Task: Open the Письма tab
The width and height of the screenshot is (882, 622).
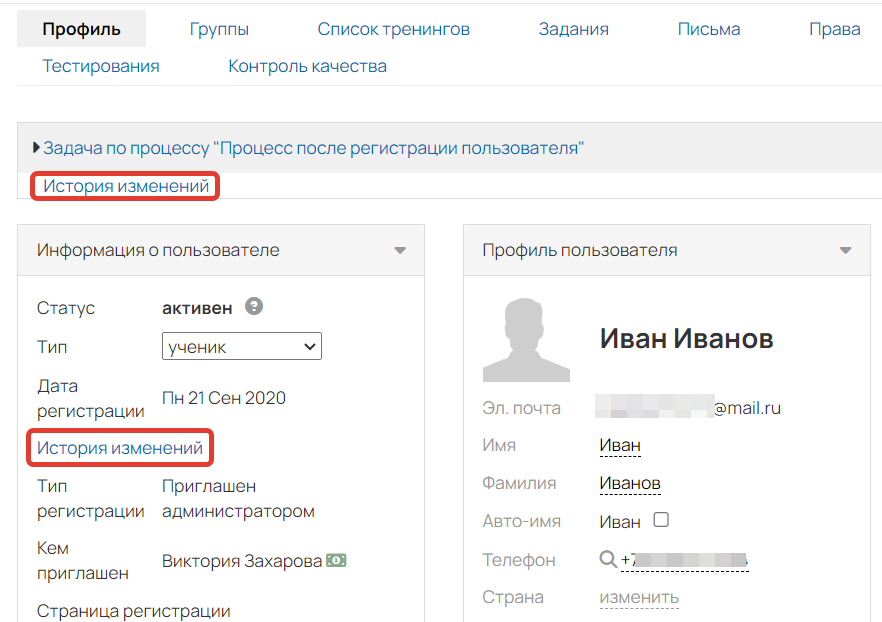Action: (x=709, y=29)
